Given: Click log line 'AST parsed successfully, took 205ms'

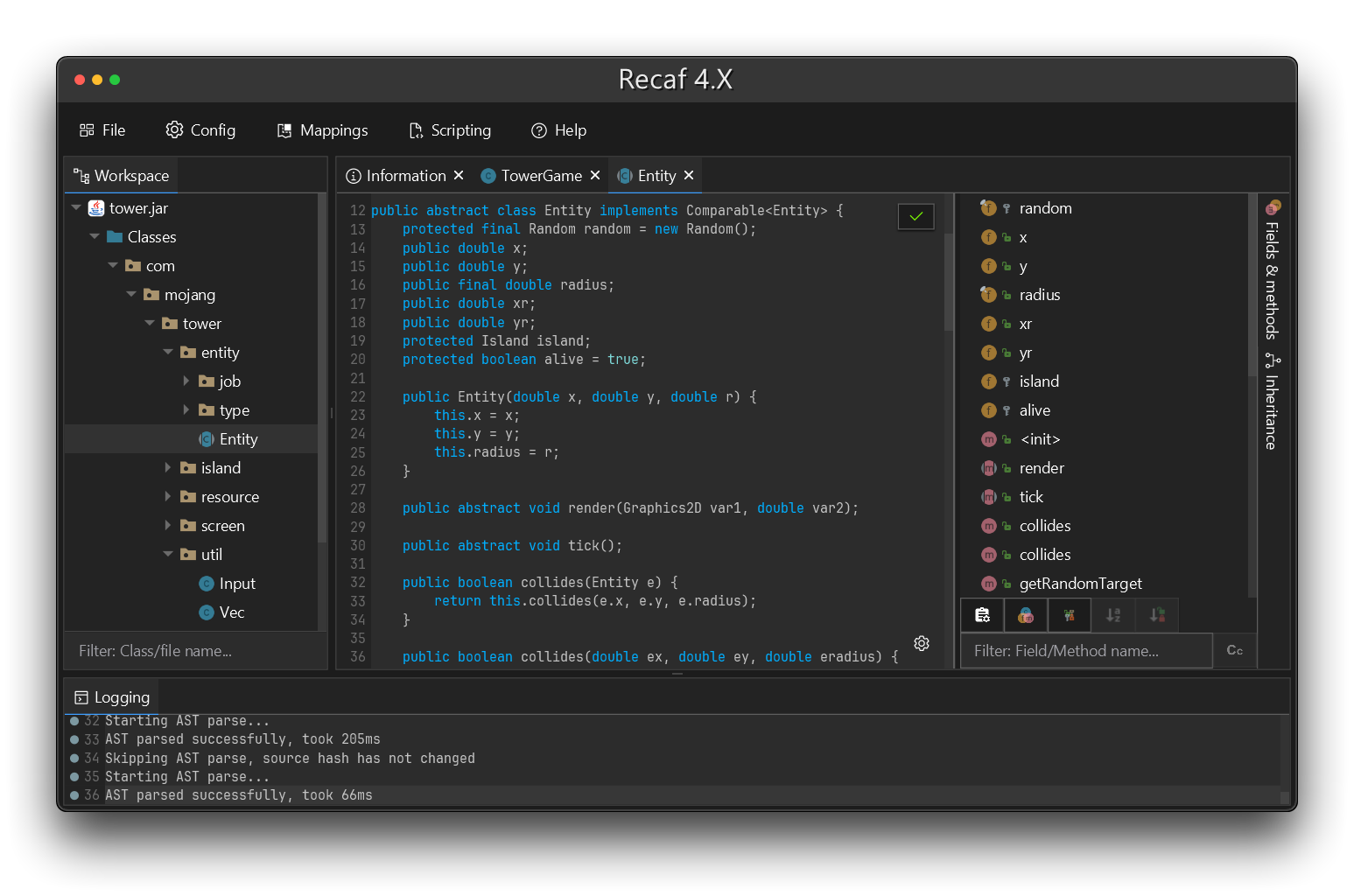Looking at the screenshot, I should tap(242, 739).
